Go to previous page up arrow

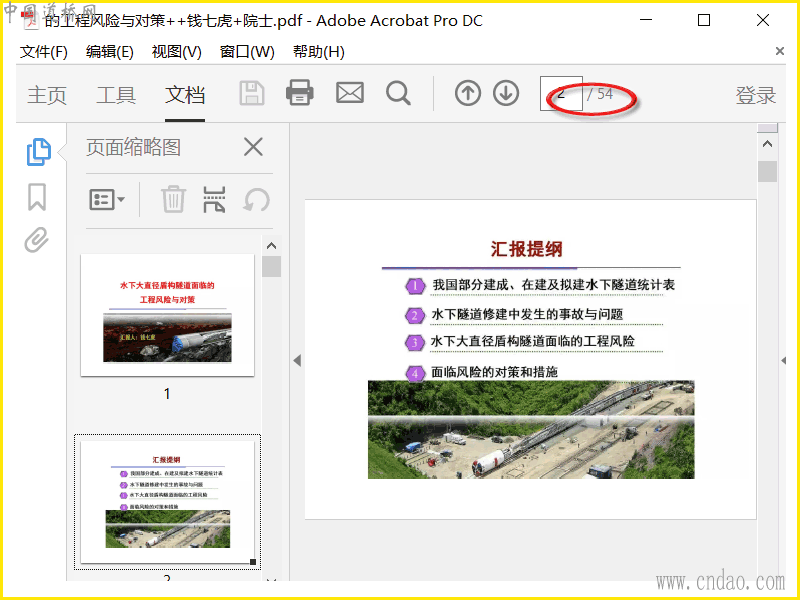467,93
